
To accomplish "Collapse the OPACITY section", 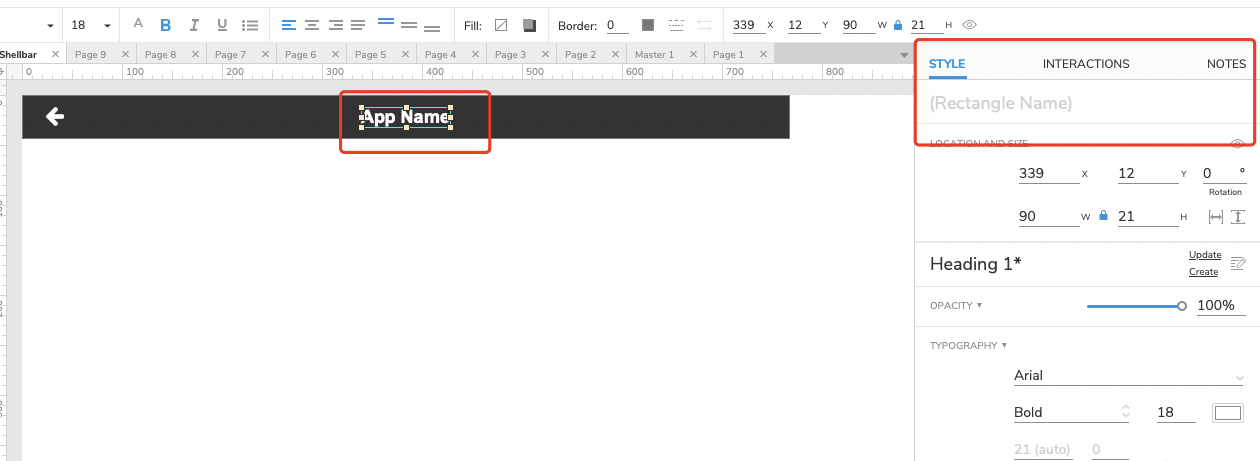I will (955, 306).
